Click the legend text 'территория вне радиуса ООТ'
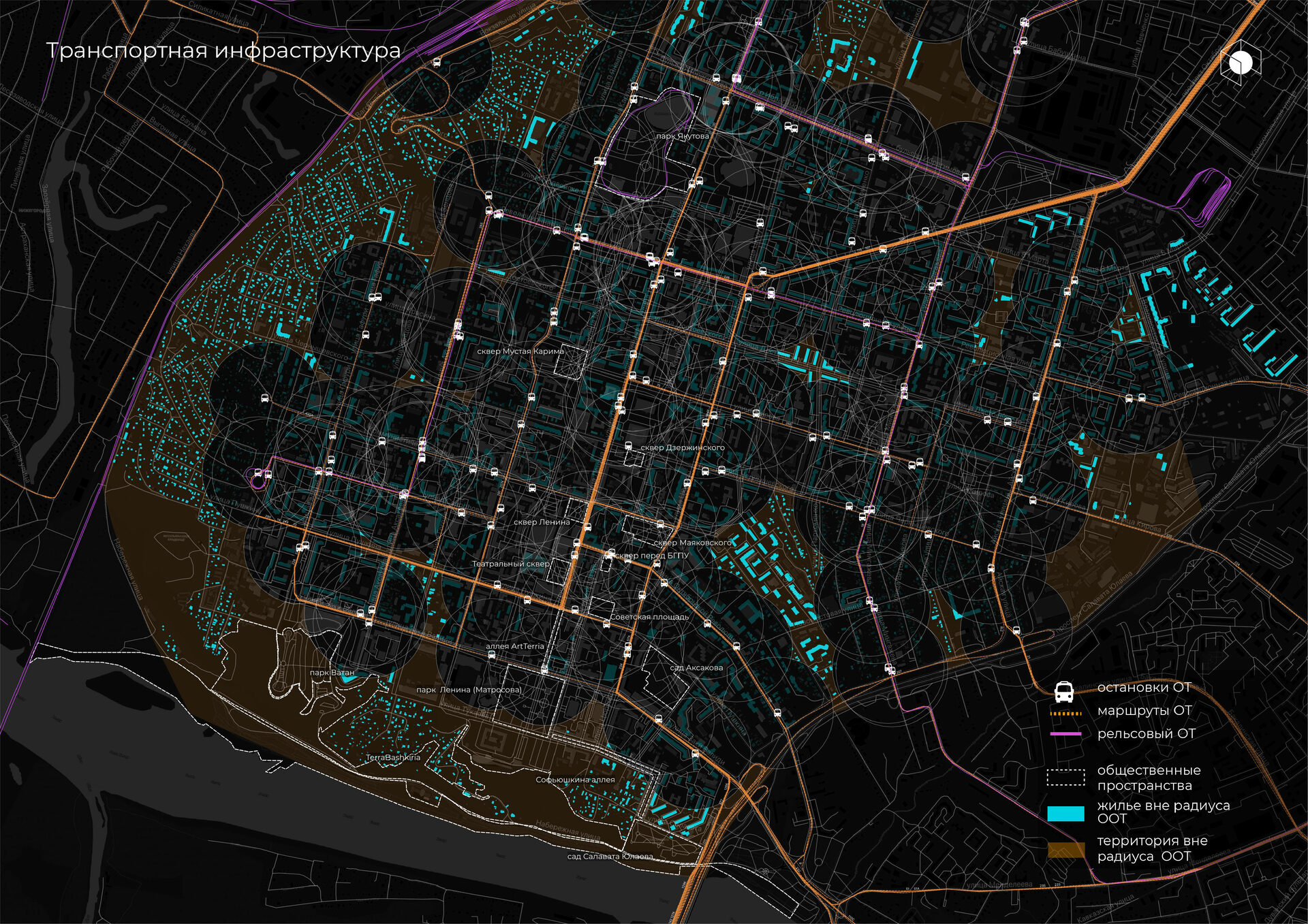Image resolution: width=1308 pixels, height=924 pixels. click(x=1152, y=848)
